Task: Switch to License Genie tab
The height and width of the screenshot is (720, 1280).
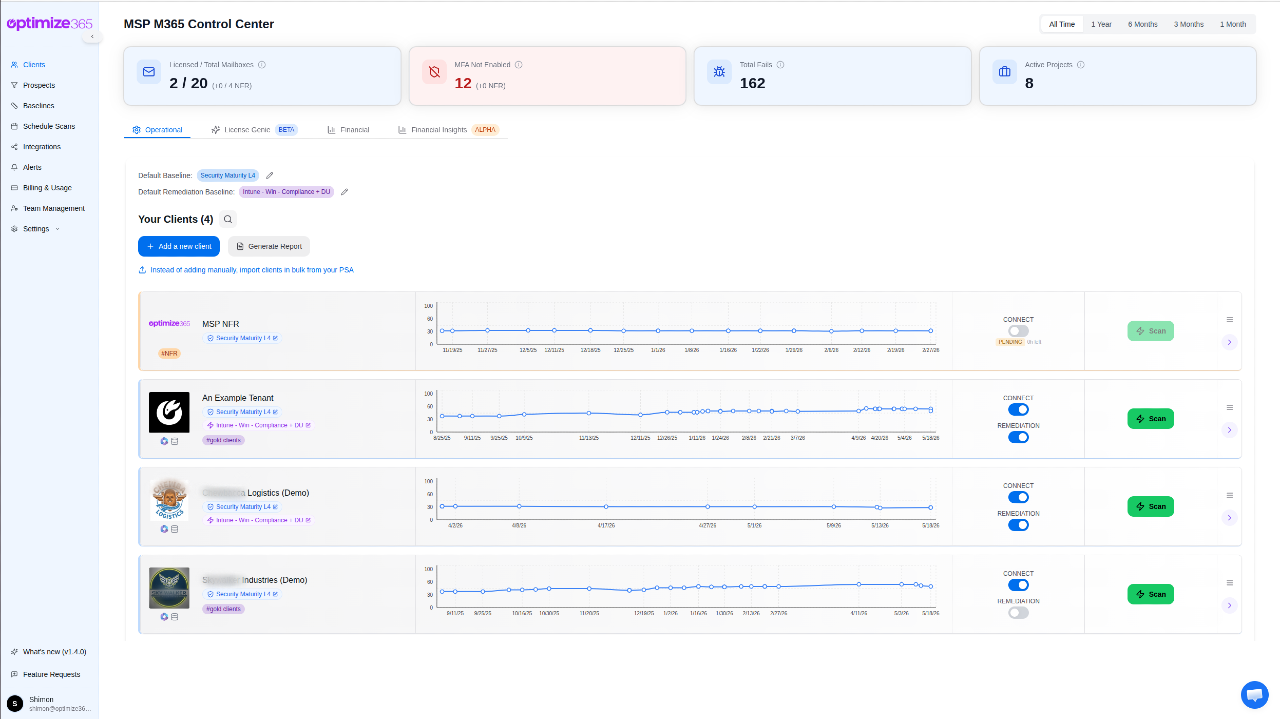Action: click(254, 130)
